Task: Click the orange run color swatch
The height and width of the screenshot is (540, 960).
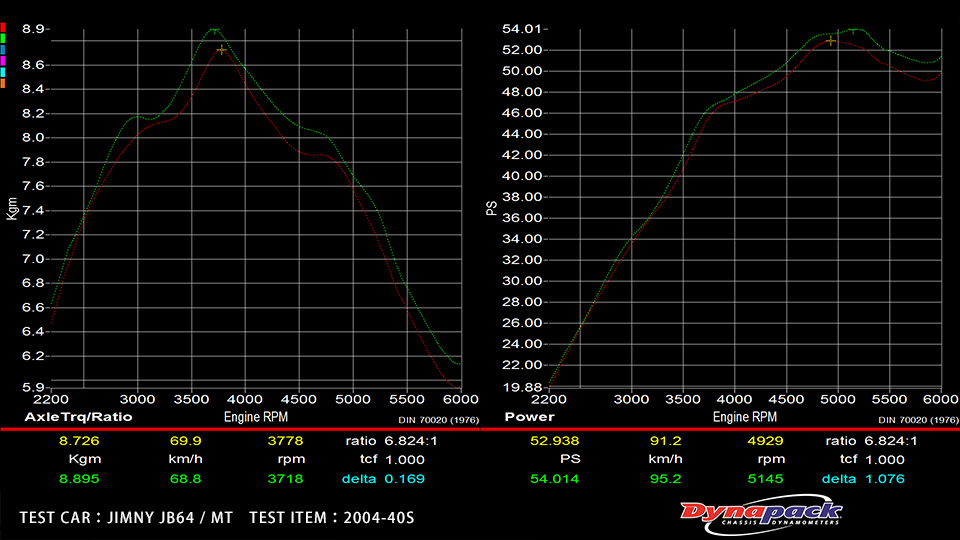Action: (x=4, y=83)
